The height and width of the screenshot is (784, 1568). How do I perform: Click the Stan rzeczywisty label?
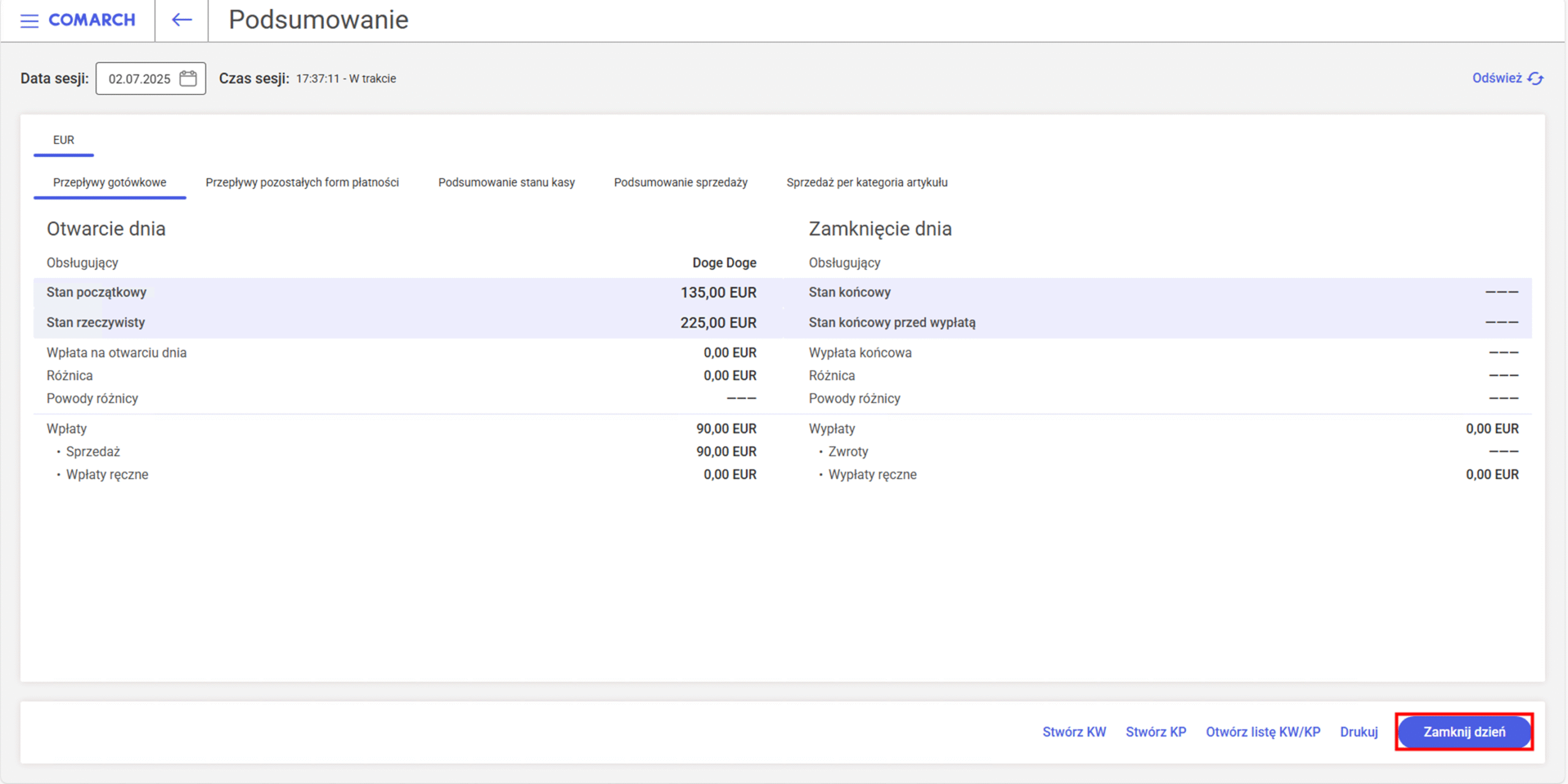click(96, 323)
